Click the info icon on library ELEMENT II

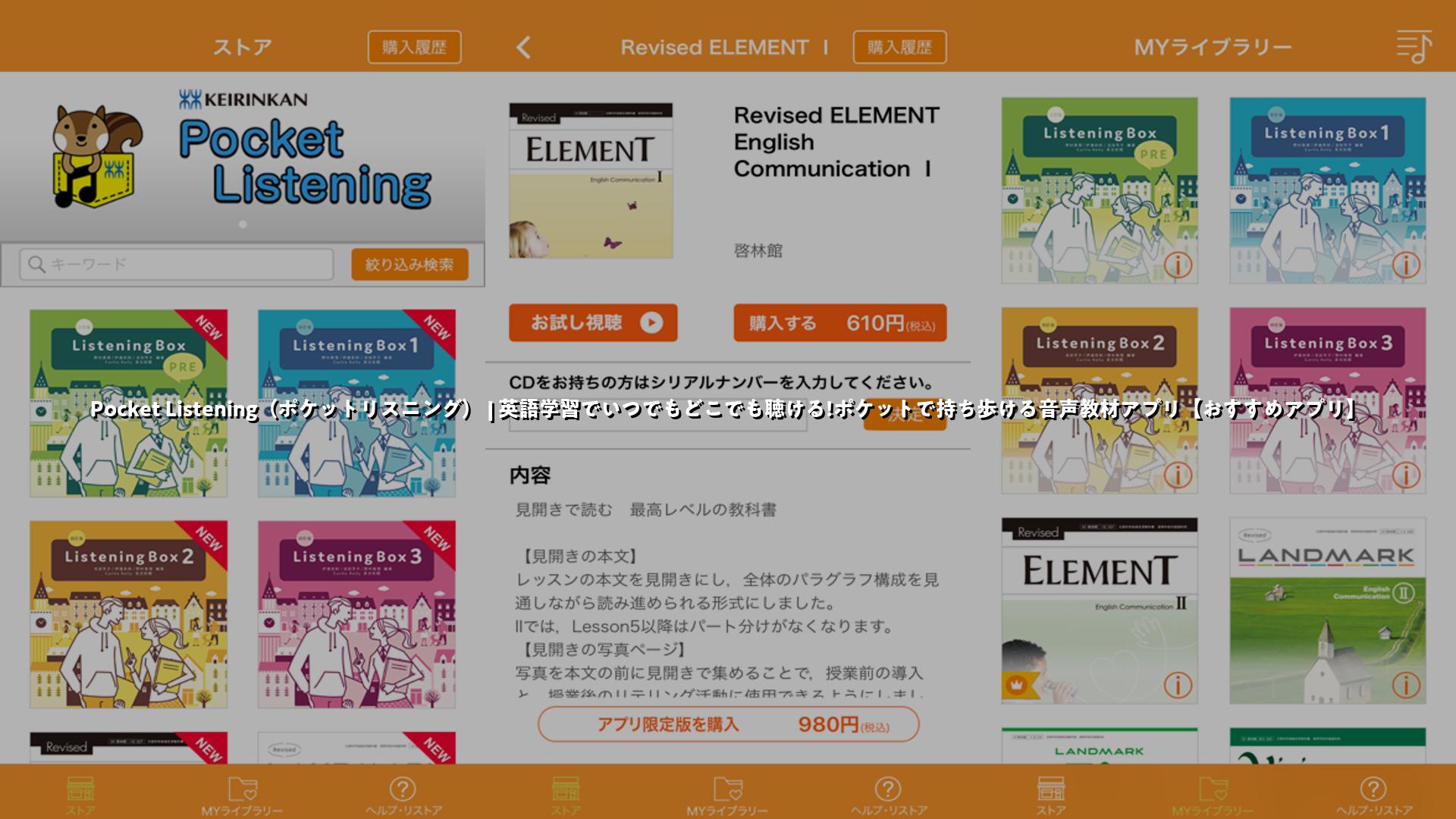(1178, 685)
